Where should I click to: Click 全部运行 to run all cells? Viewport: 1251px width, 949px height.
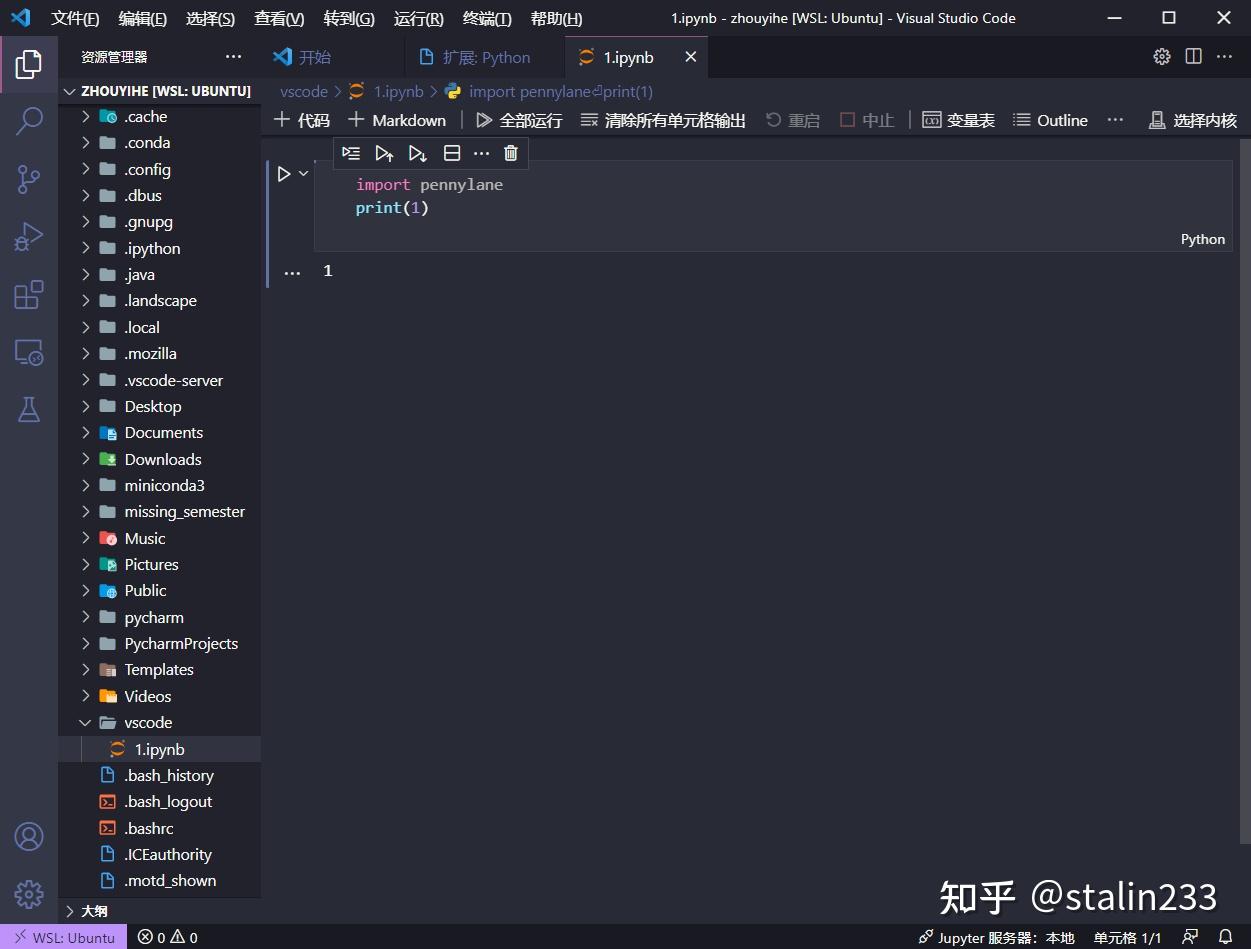519,120
